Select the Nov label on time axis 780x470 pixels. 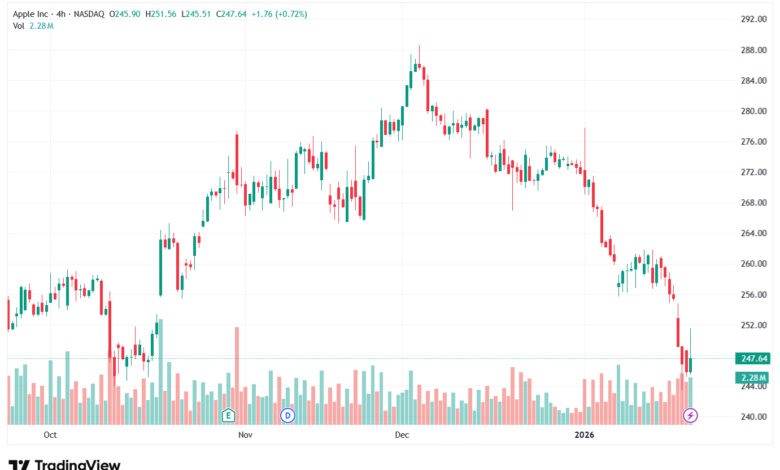[245, 435]
